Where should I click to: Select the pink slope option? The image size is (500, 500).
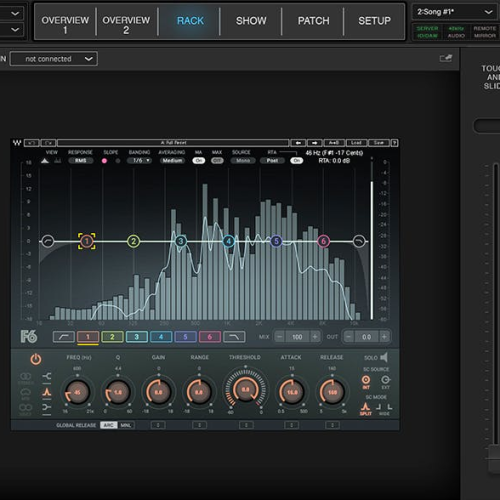click(104, 161)
